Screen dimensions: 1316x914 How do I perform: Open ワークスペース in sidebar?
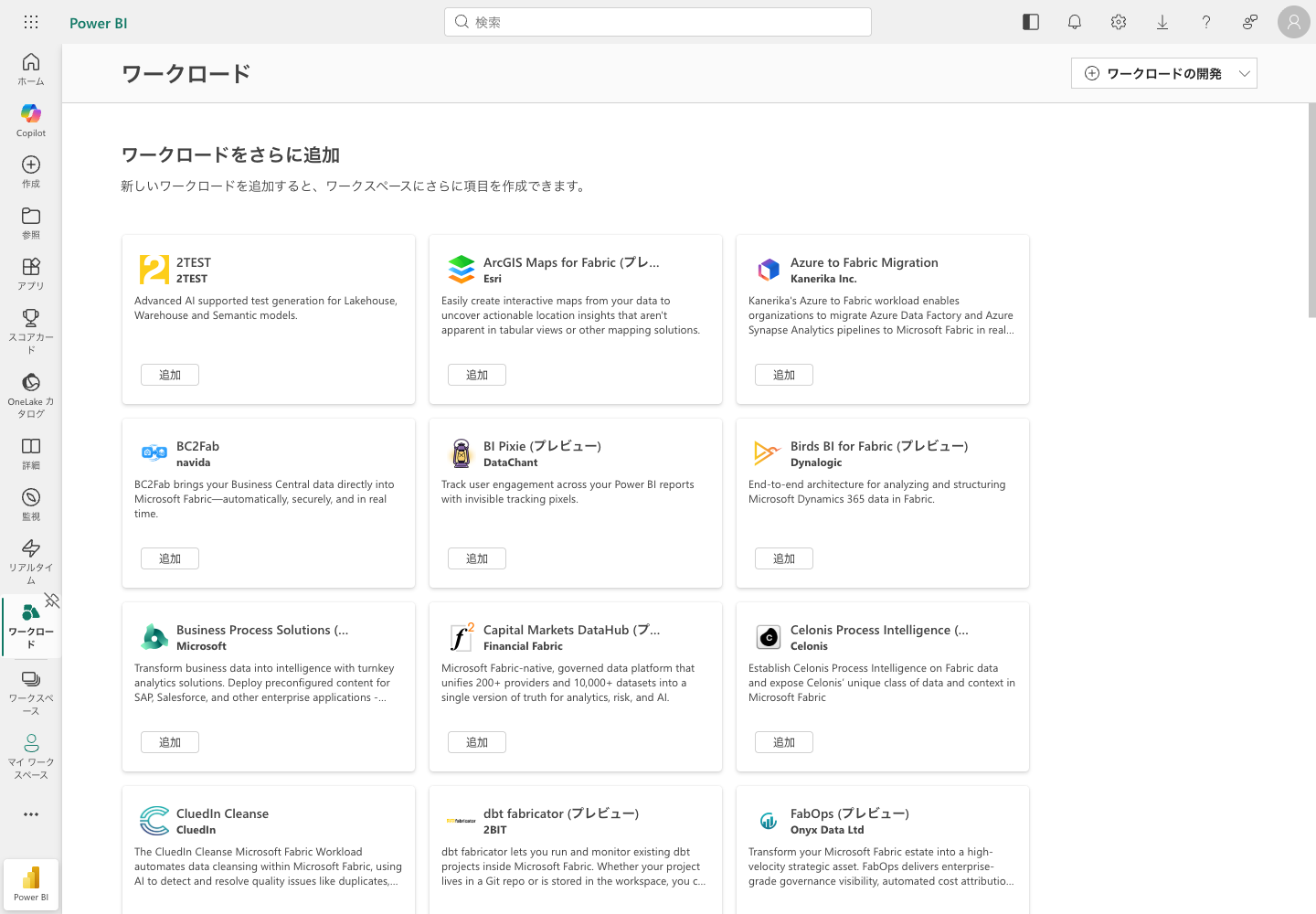click(31, 692)
